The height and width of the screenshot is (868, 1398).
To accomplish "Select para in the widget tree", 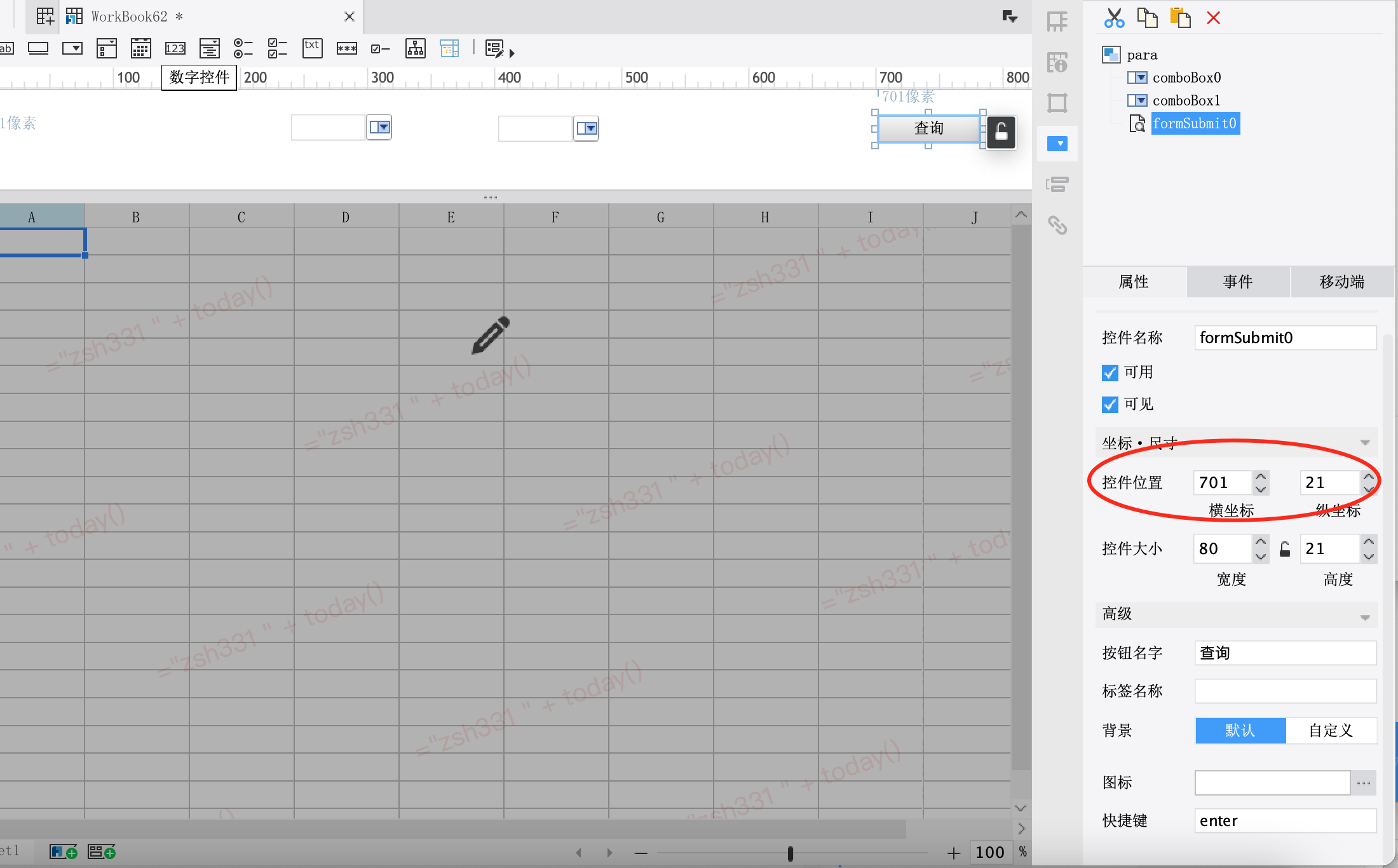I will coord(1142,55).
